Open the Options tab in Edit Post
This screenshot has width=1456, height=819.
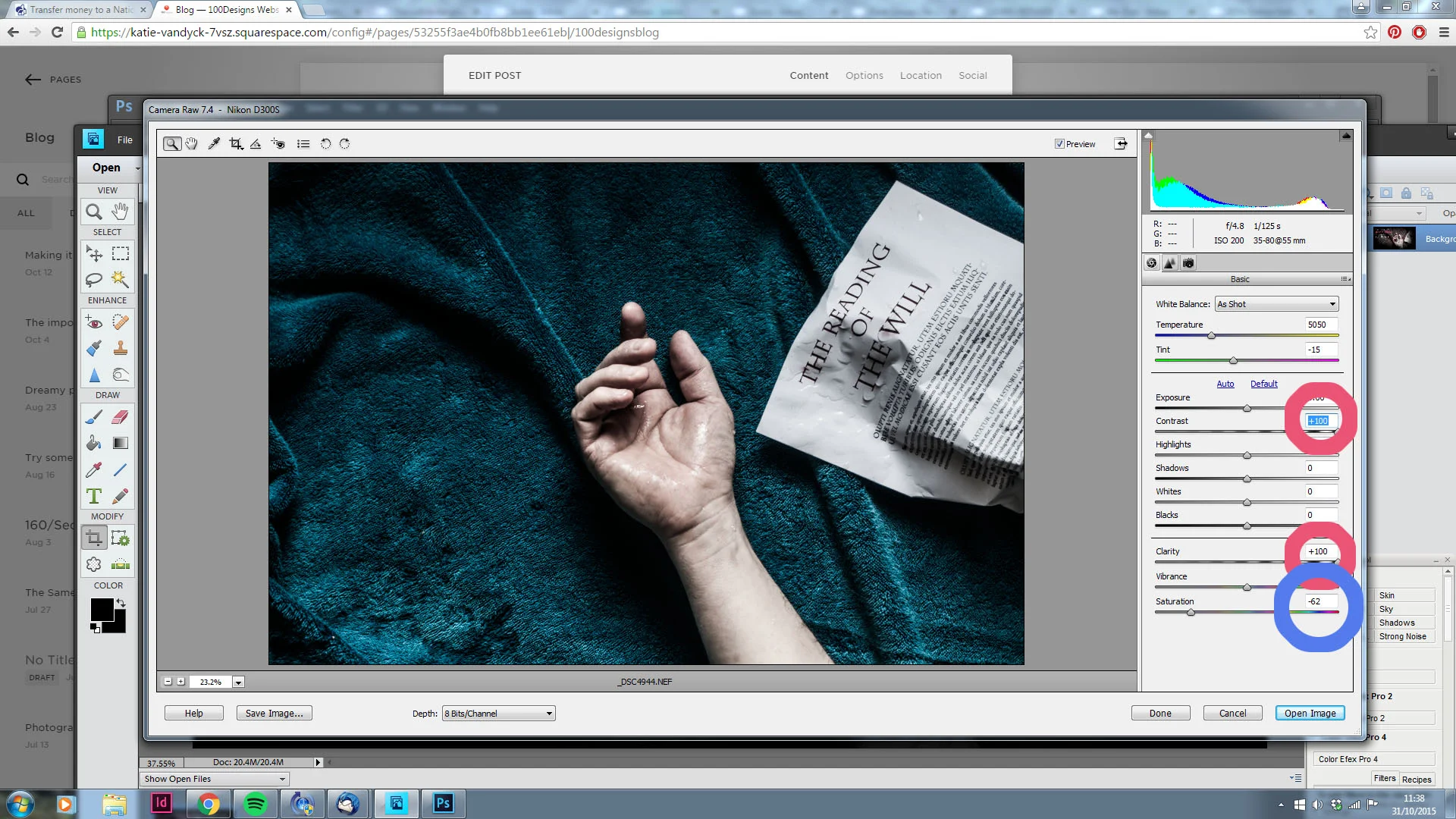tap(864, 75)
